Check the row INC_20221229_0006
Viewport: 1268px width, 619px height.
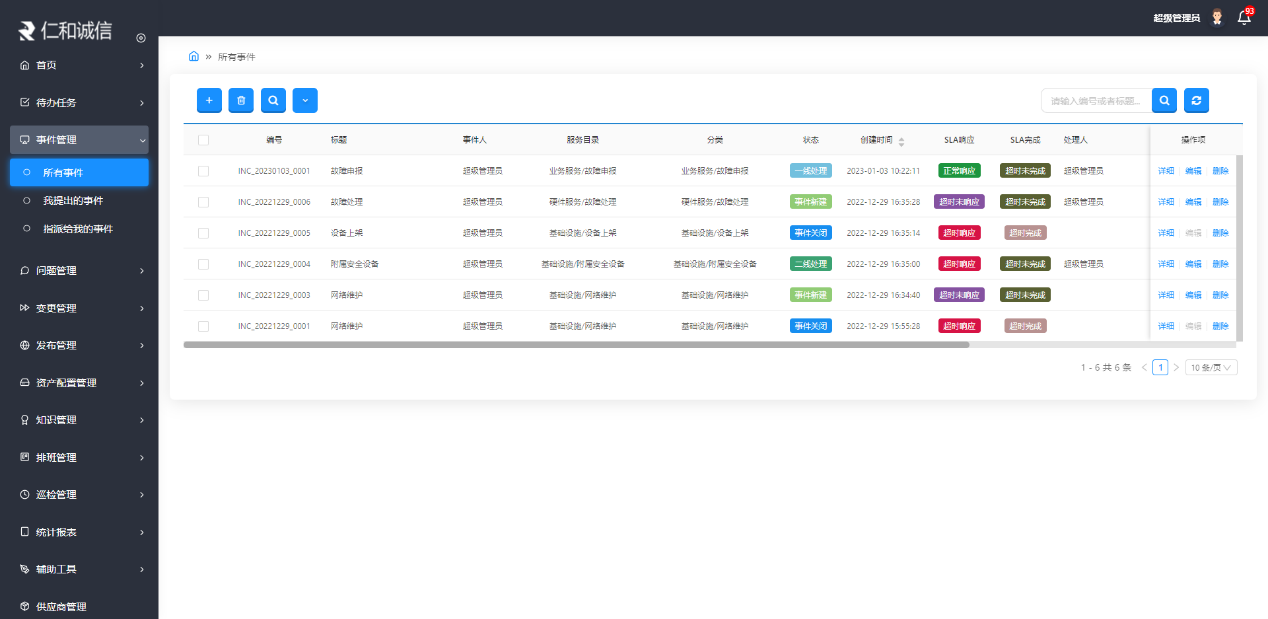click(x=203, y=202)
